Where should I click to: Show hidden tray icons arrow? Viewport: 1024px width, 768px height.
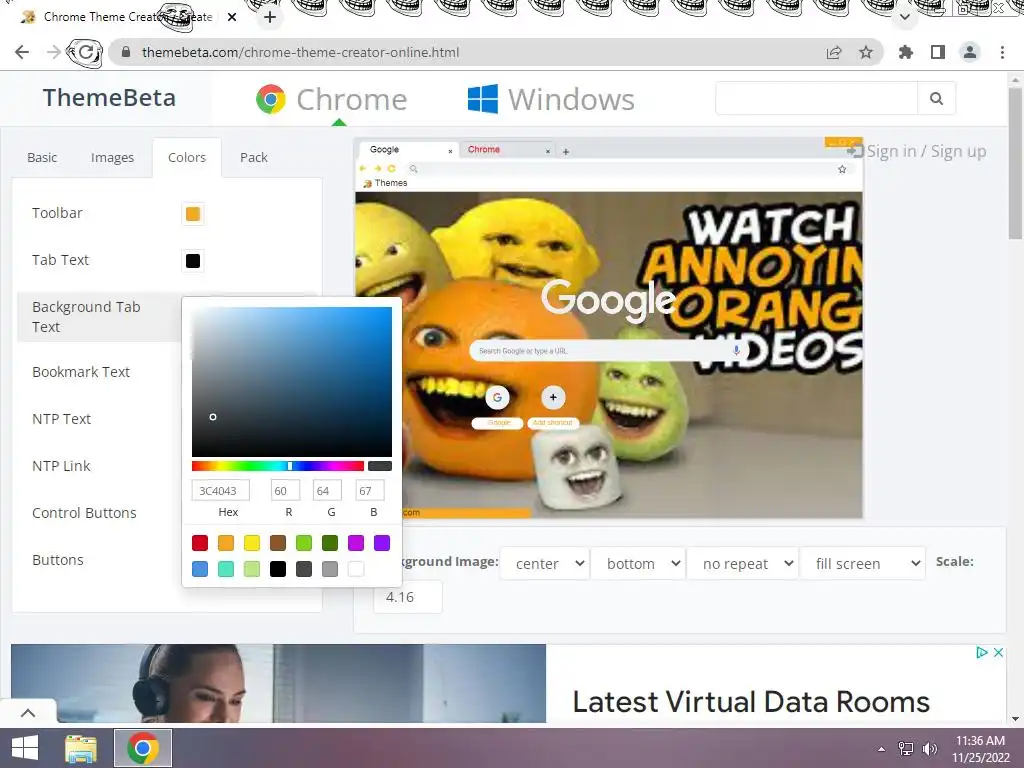[x=882, y=748]
